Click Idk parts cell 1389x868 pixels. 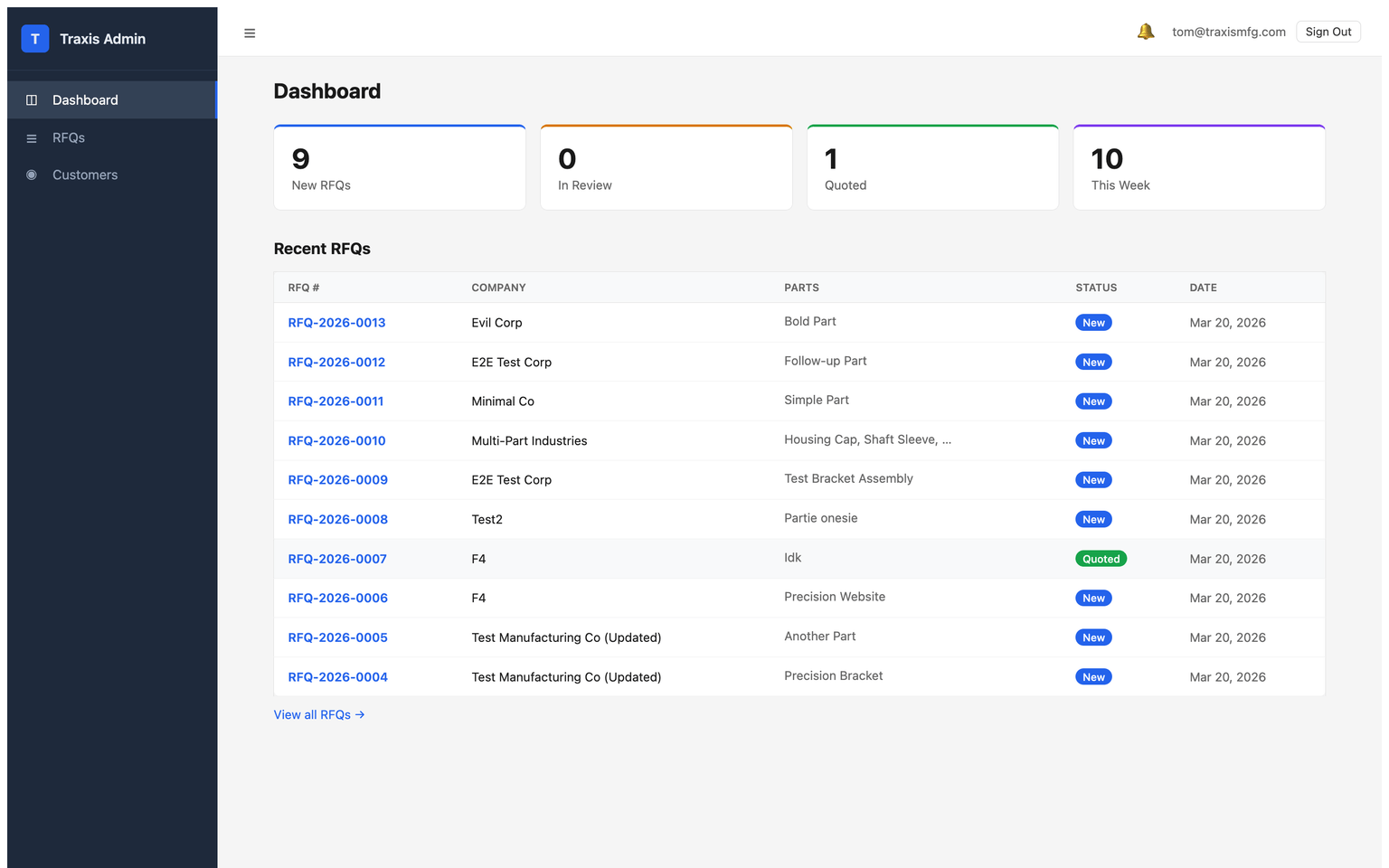(x=793, y=559)
